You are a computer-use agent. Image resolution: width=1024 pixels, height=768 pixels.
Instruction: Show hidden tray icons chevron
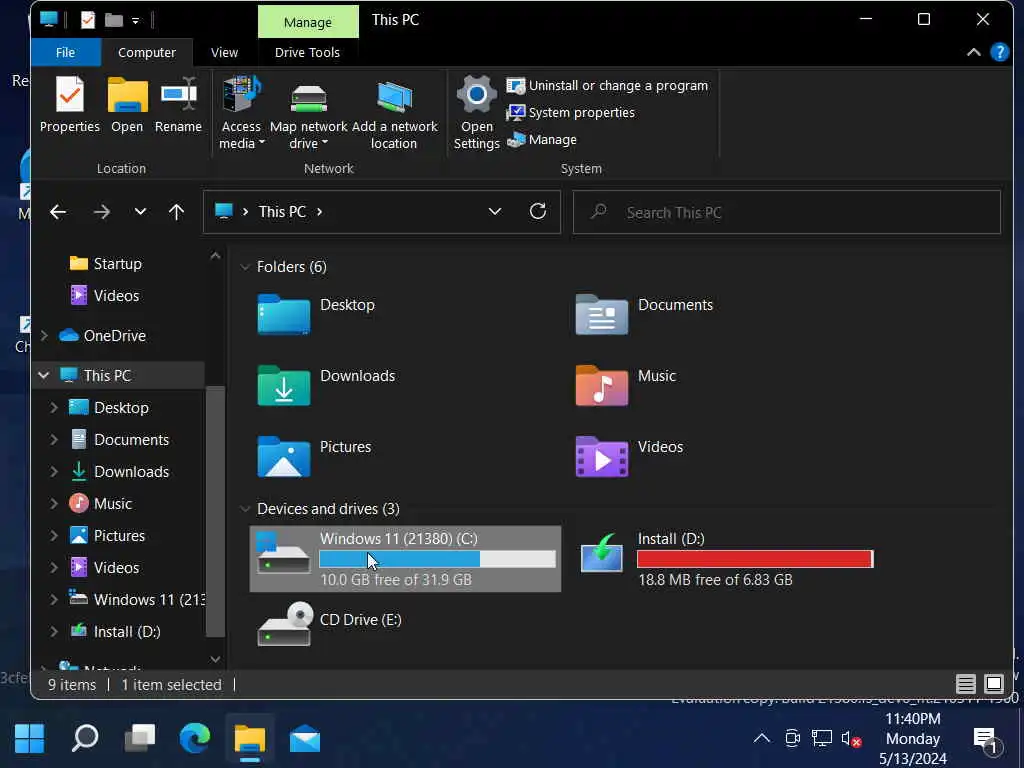pyautogui.click(x=761, y=739)
